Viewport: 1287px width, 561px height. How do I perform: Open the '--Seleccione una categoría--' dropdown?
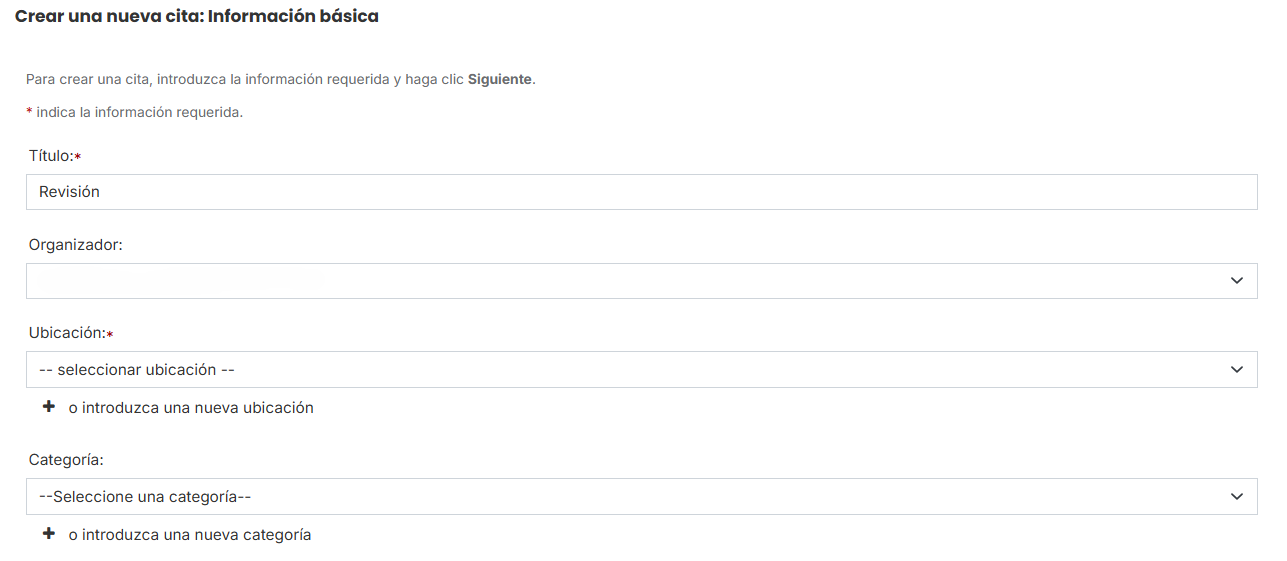(x=642, y=496)
